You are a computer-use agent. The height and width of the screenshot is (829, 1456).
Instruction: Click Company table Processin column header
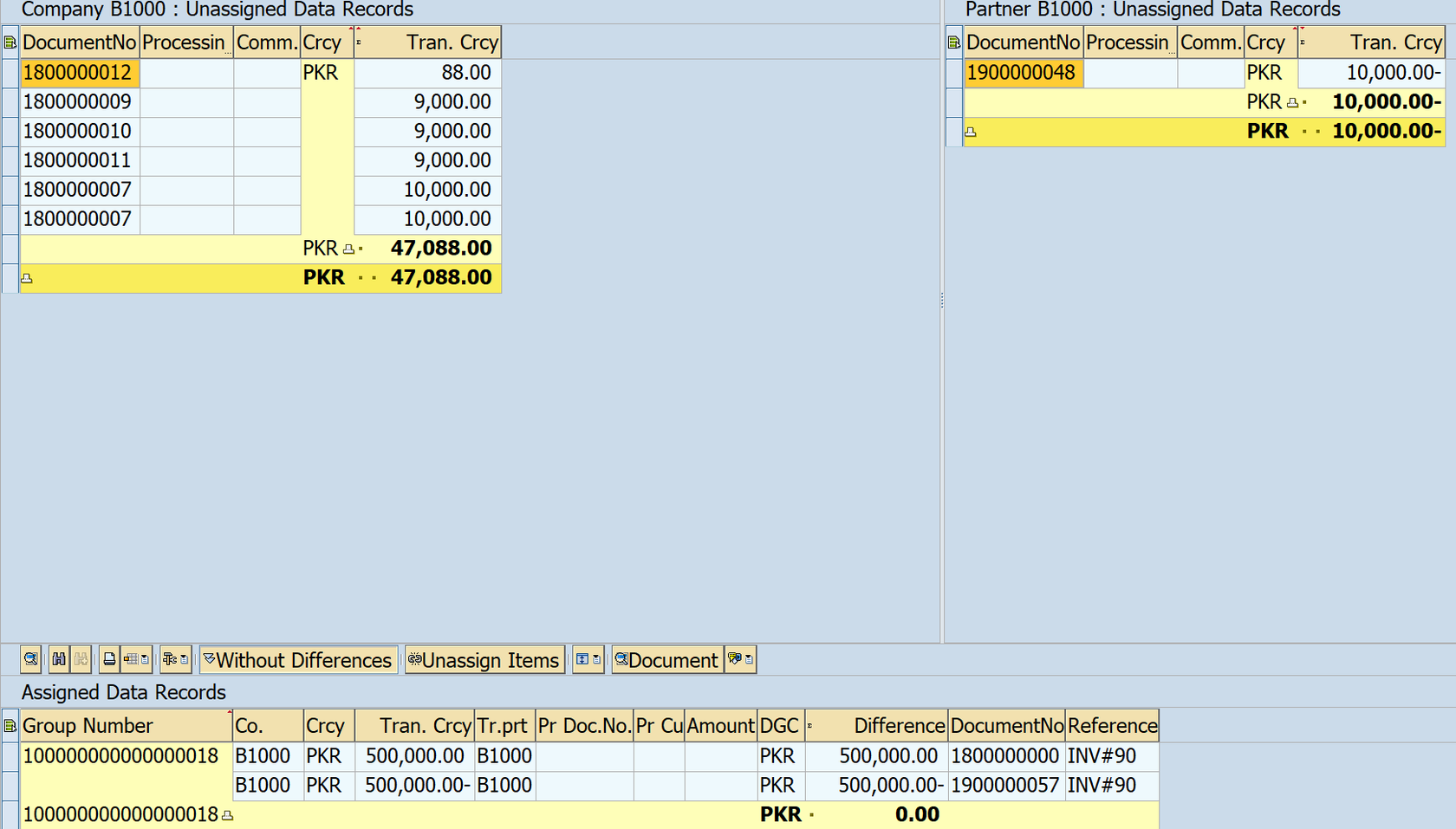(x=186, y=42)
